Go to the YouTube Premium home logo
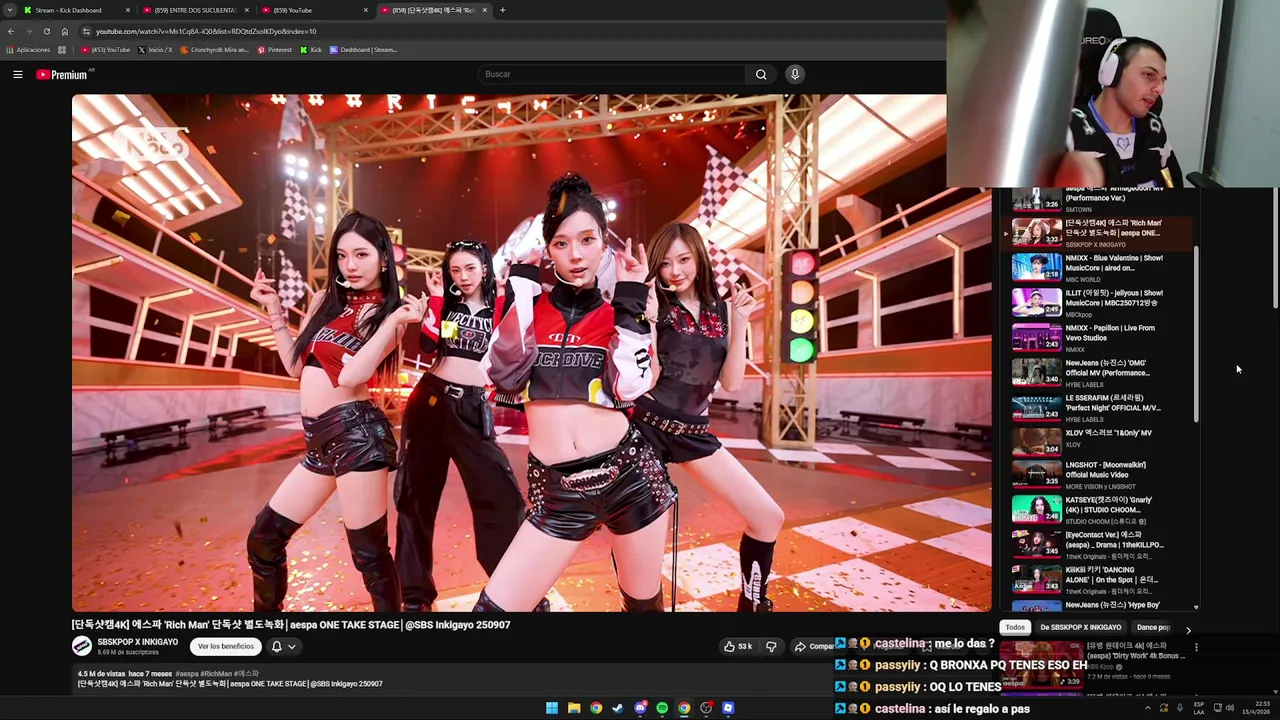This screenshot has width=1280, height=720. [x=62, y=75]
